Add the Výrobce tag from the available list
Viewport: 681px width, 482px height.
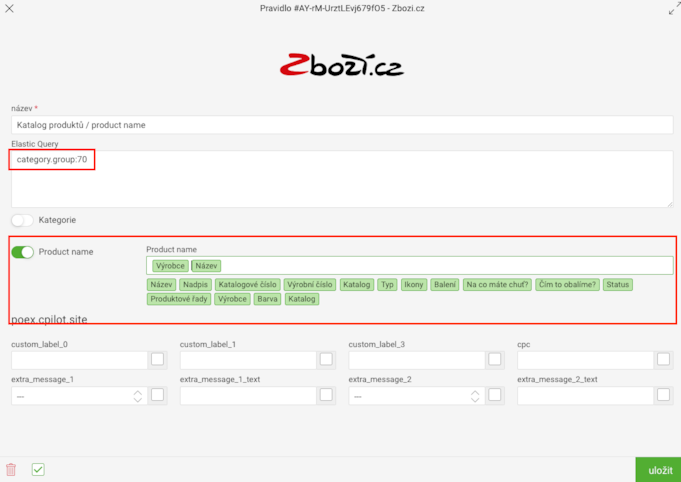pyautogui.click(x=232, y=299)
